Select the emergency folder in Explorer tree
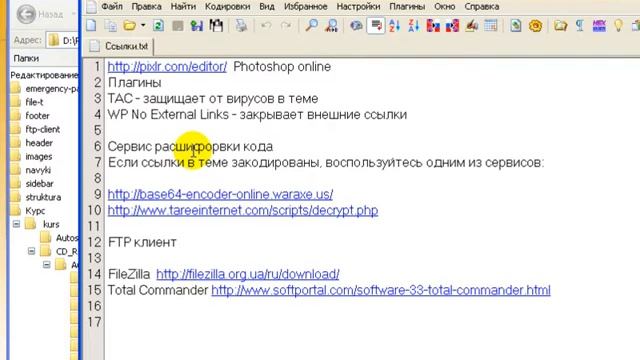The width and height of the screenshot is (640, 360). pos(45,89)
